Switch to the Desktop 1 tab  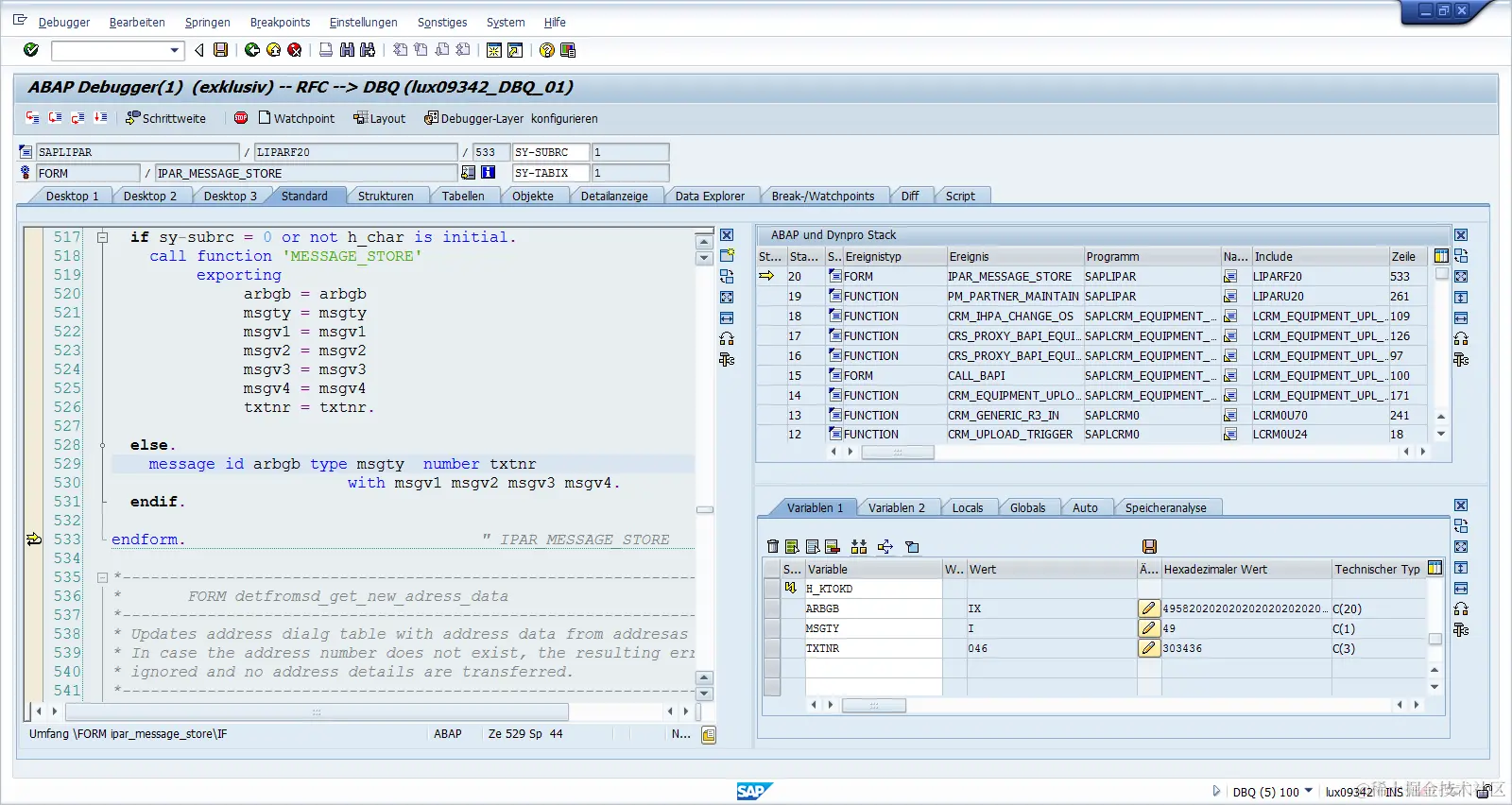click(72, 197)
